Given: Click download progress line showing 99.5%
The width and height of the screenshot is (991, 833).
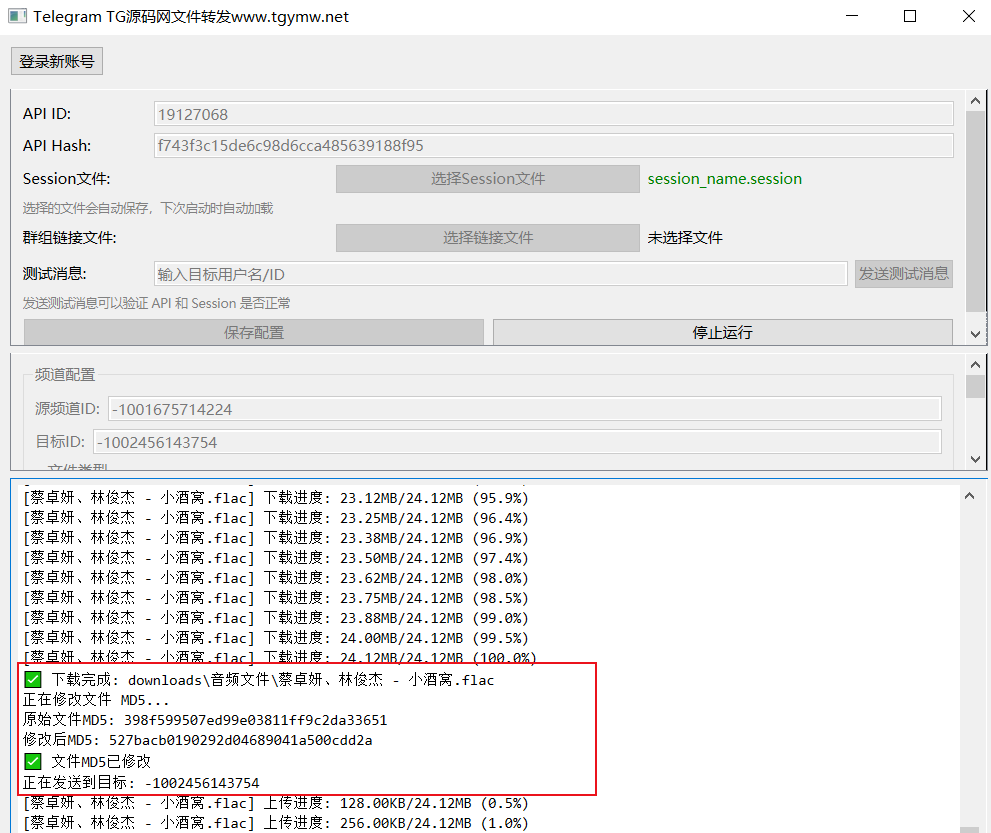Looking at the screenshot, I should [x=276, y=638].
